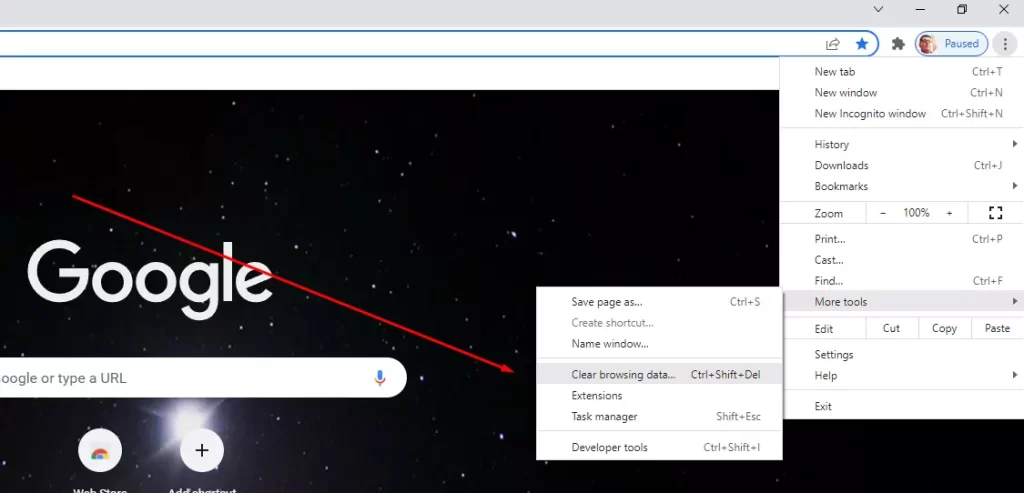
Task: Expand the Help submenu
Action: click(902, 375)
